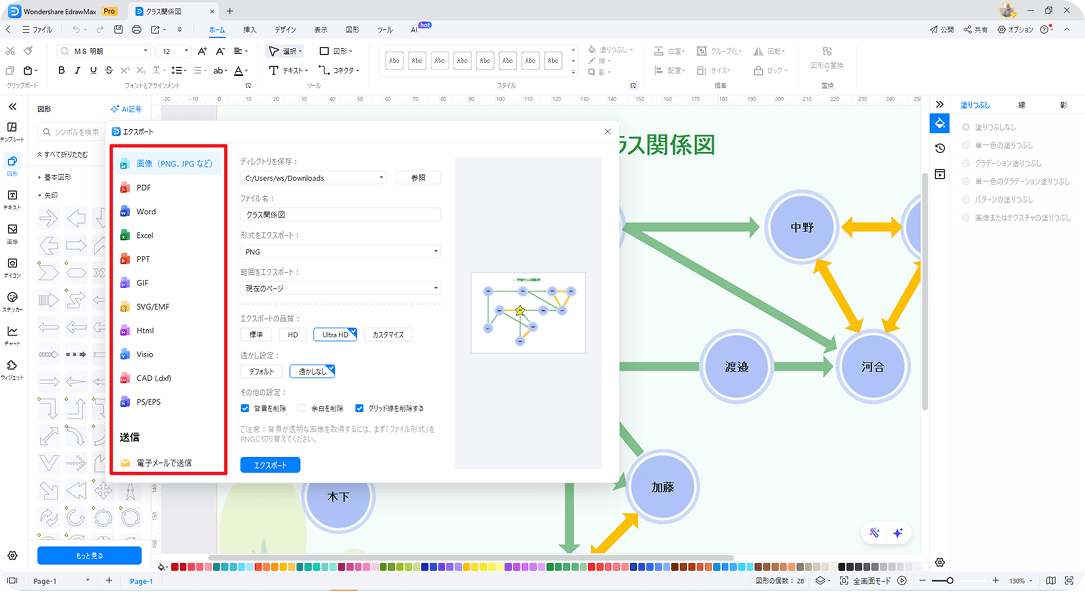This screenshot has height=592, width=1085.
Task: Open the history clock icon in right sidebar
Action: tap(940, 149)
